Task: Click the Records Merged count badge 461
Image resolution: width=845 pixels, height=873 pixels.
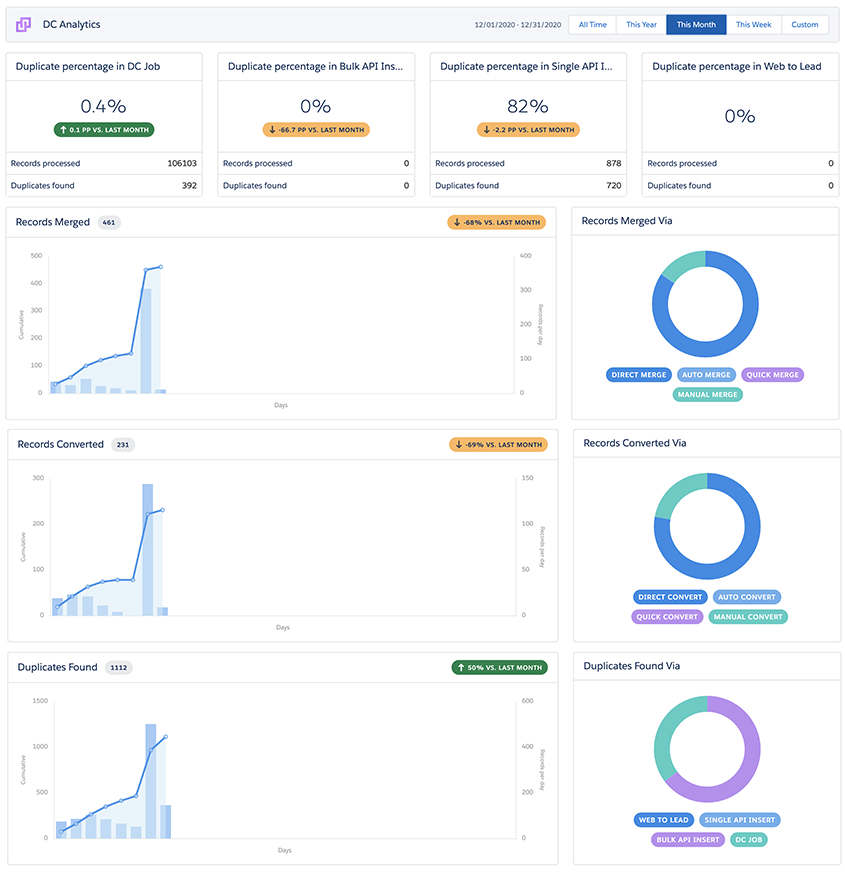Action: (109, 222)
